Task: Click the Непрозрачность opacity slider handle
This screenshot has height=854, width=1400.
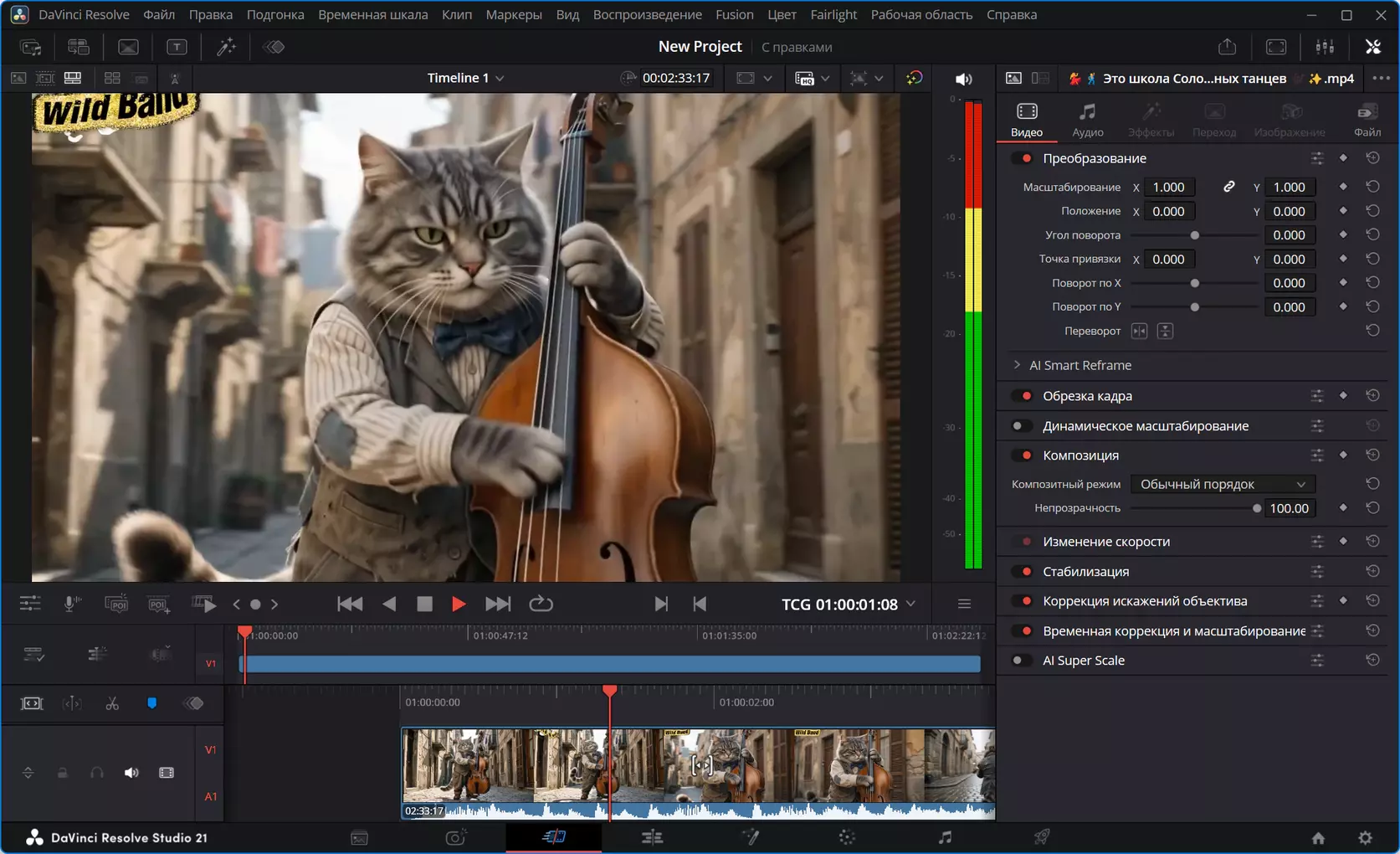Action: pyautogui.click(x=1256, y=508)
